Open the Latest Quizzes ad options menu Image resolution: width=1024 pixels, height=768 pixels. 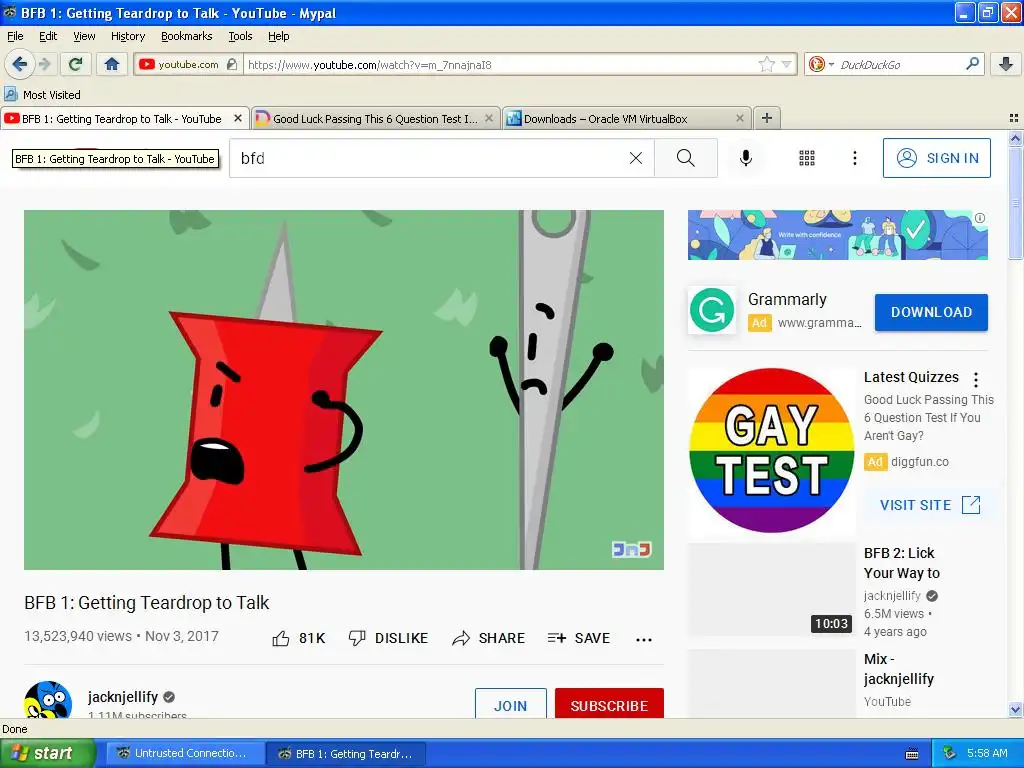click(976, 379)
